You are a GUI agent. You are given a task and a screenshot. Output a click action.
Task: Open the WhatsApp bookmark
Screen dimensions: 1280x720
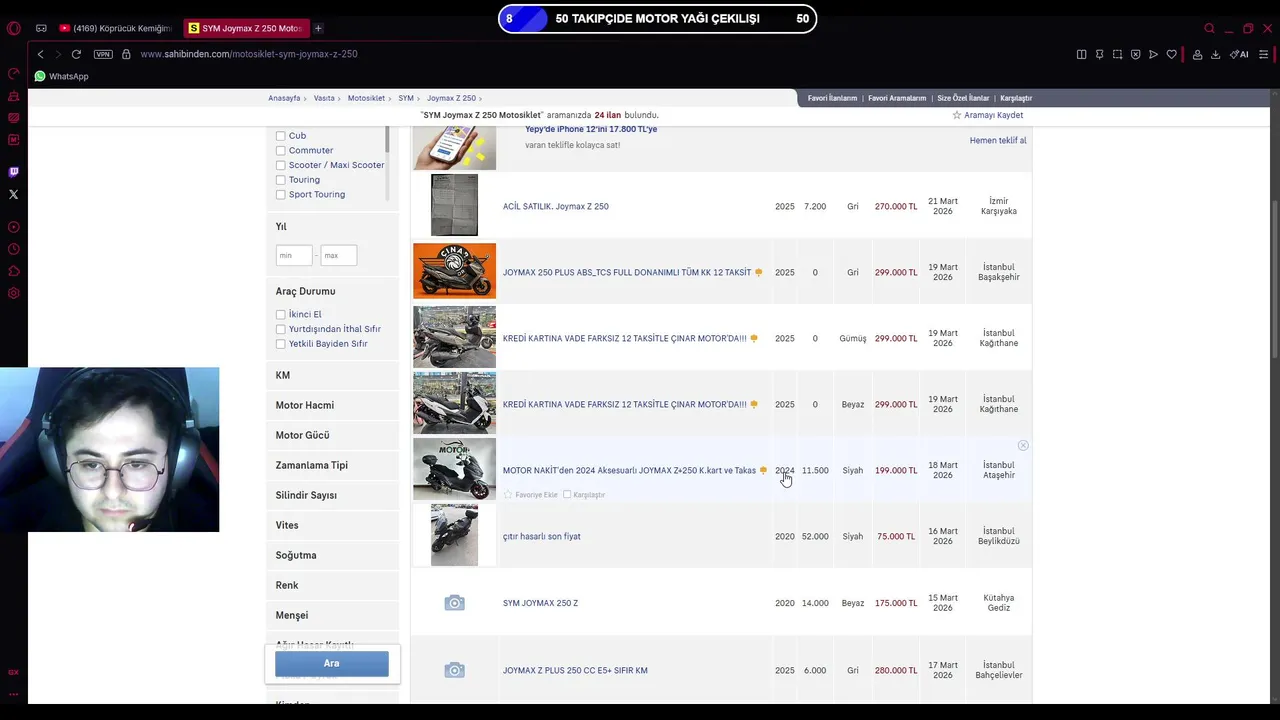click(61, 76)
